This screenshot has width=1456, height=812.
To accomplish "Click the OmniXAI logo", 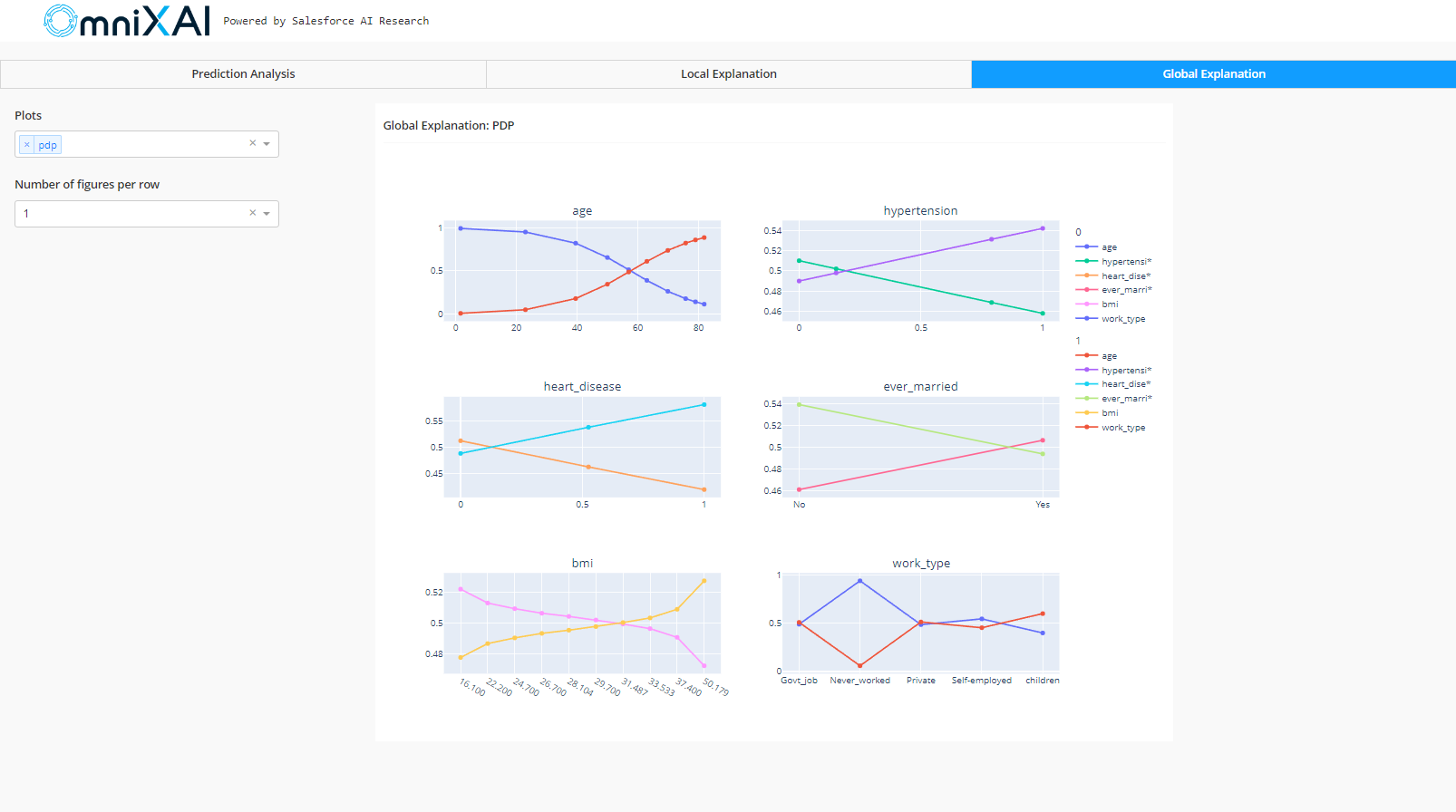I will (127, 21).
